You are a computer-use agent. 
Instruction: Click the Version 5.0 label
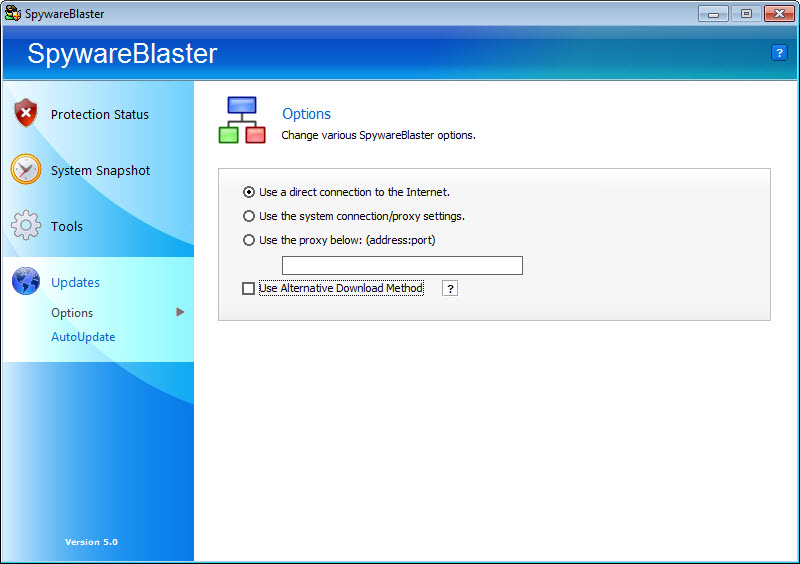pyautogui.click(x=91, y=542)
